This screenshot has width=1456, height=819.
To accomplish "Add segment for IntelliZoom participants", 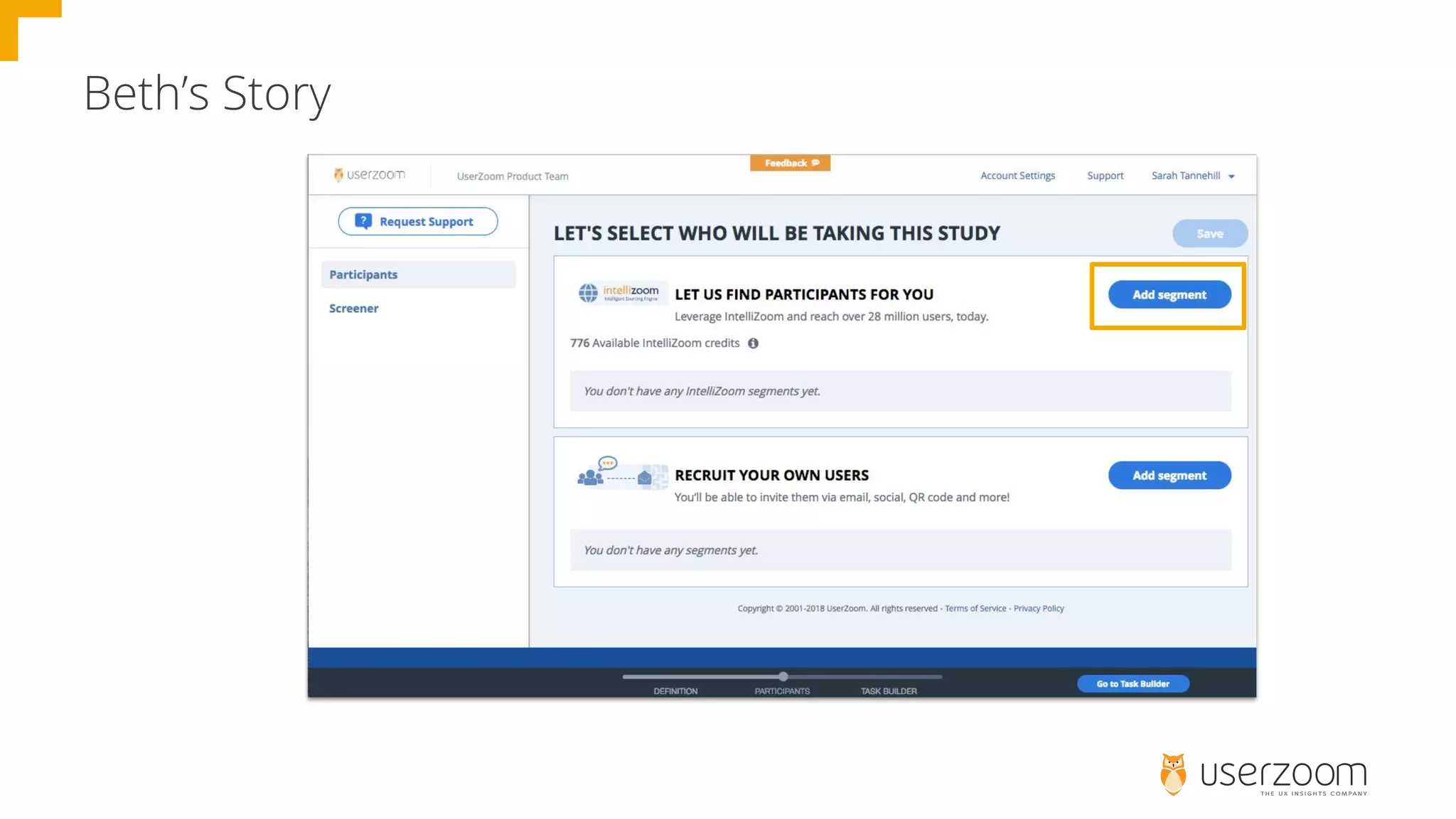I will point(1169,295).
